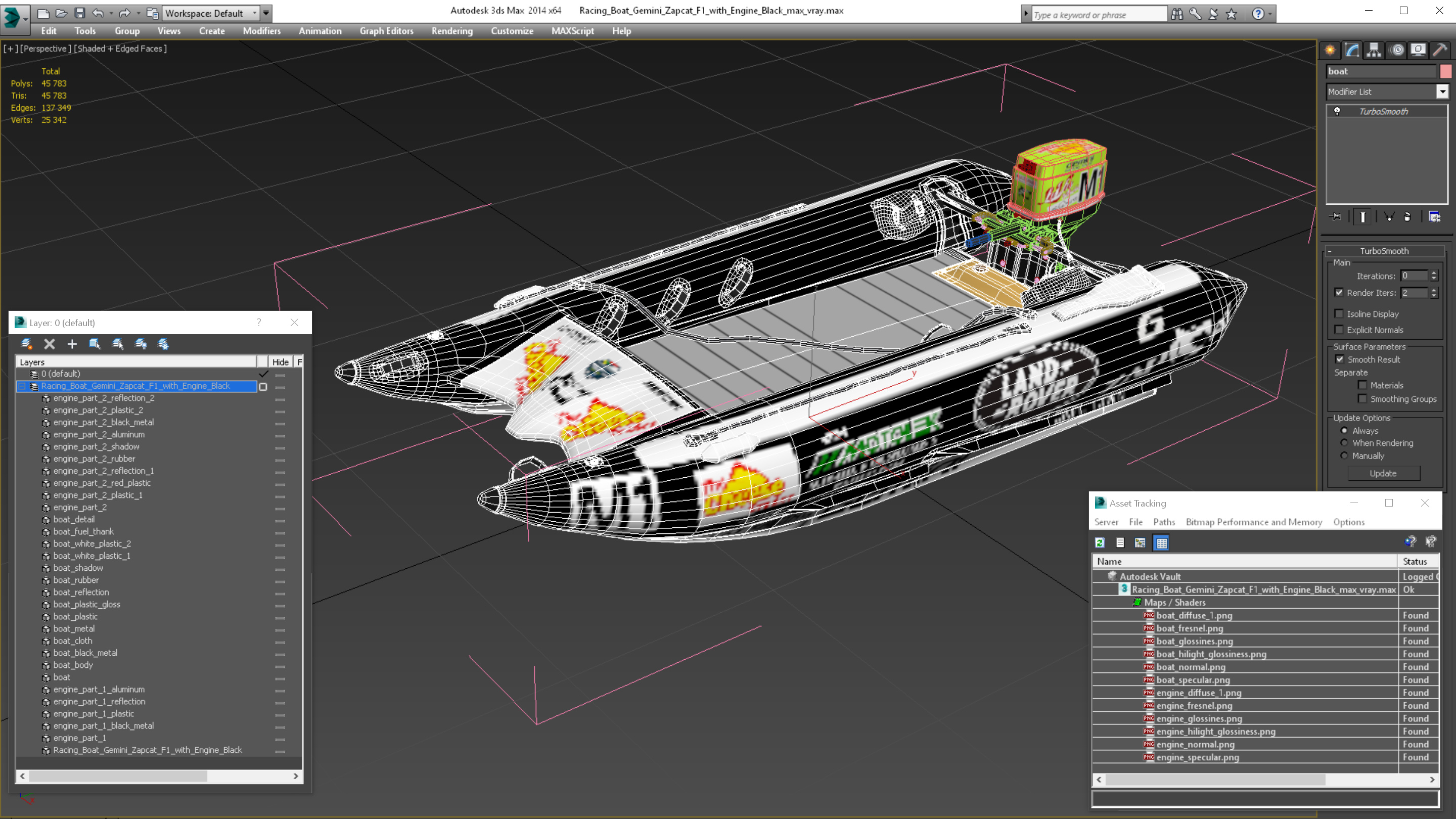Screen dimensions: 1456x819
Task: Toggle the Render Iters checkbox
Action: point(1339,292)
